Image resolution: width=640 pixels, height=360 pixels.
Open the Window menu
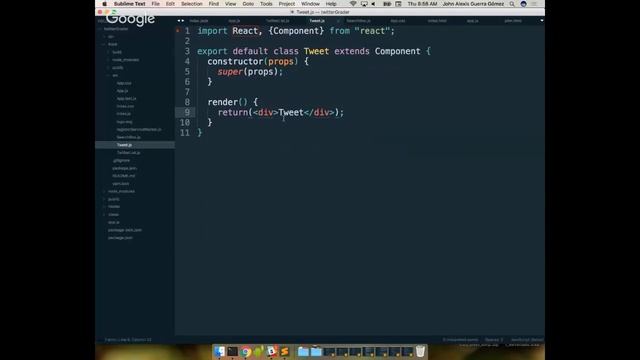(310, 4)
